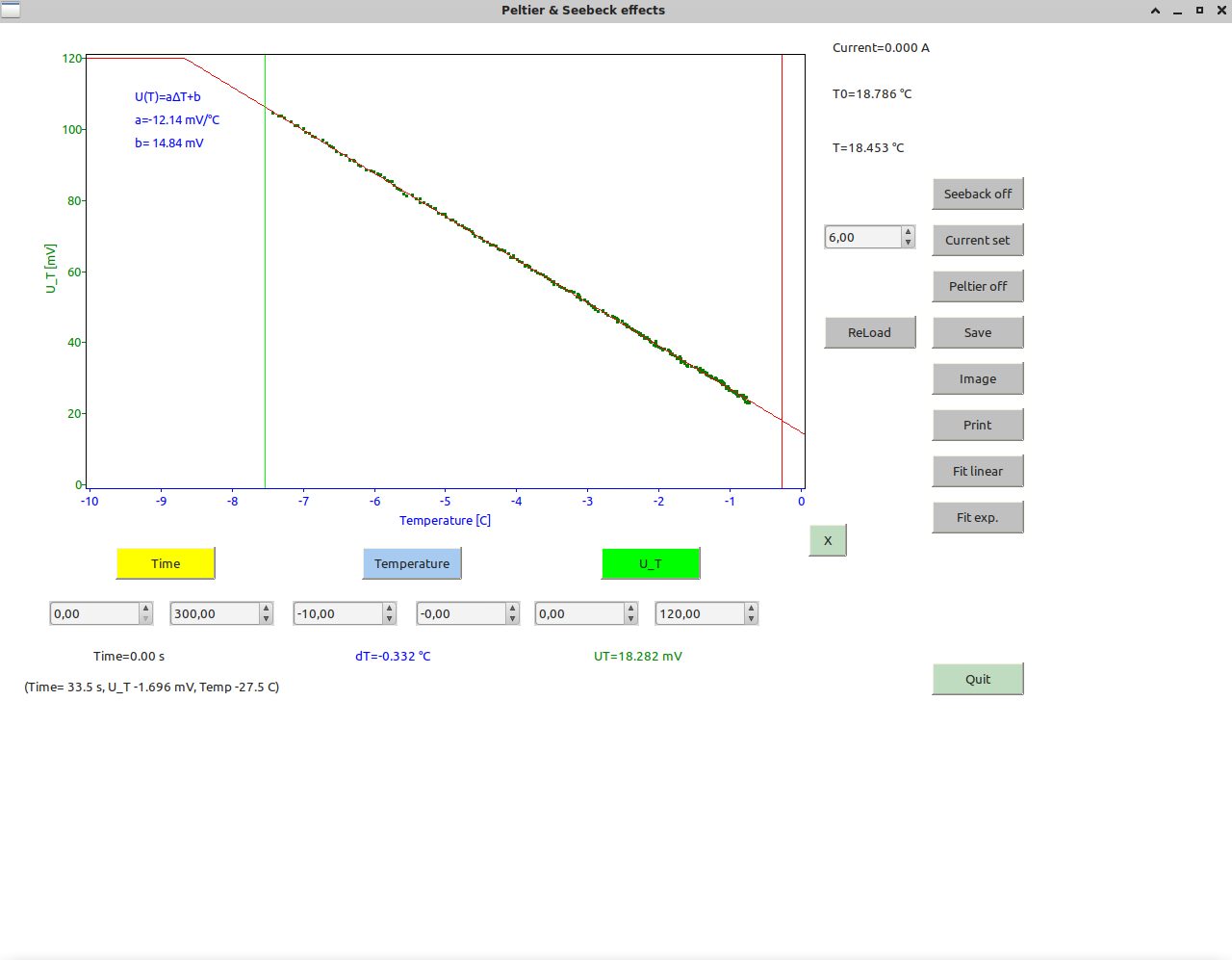Click the Seeback off button
The image size is (1232, 960).
tap(977, 194)
